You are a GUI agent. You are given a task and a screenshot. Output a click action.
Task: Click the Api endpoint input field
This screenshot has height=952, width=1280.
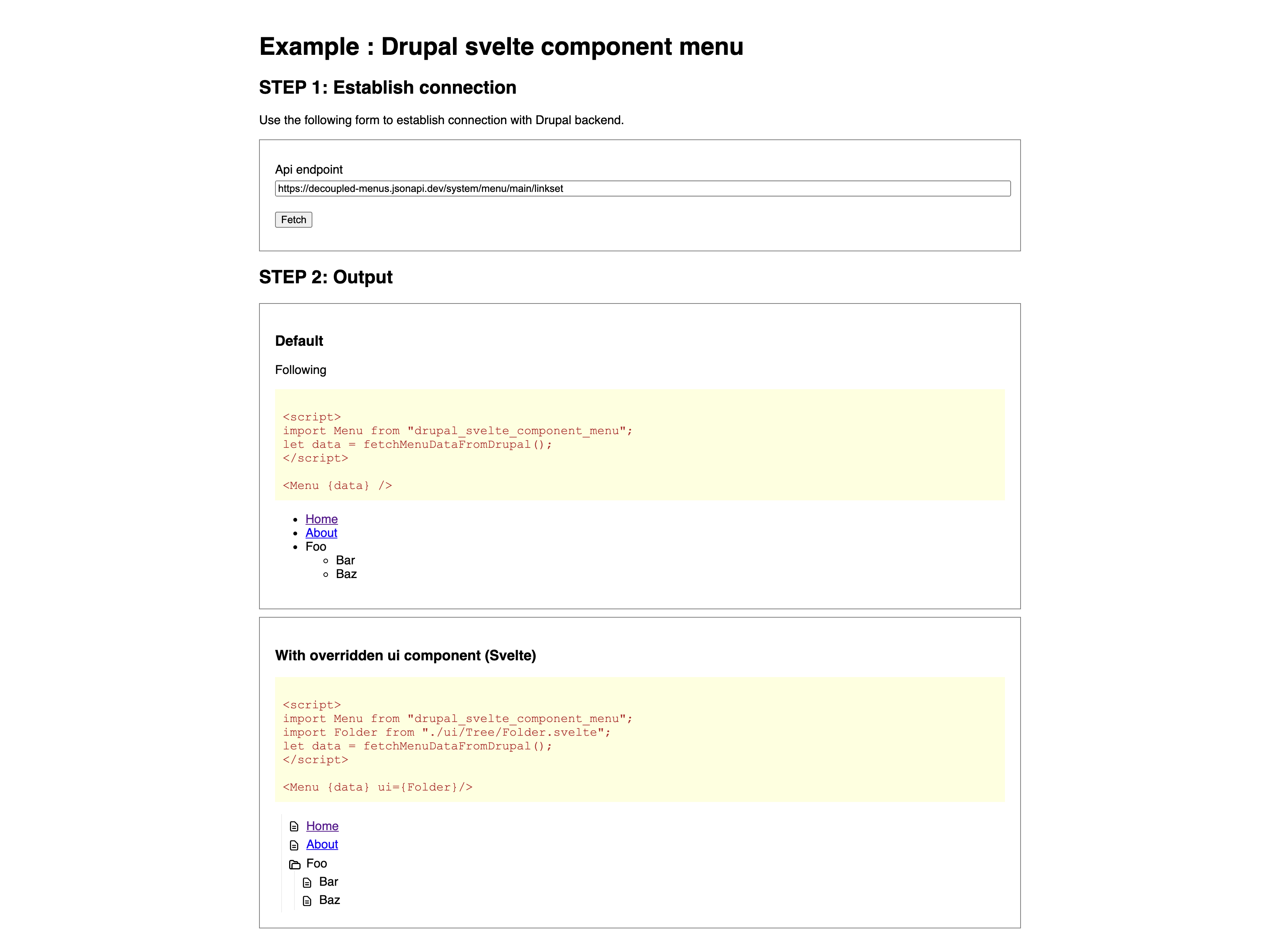pyautogui.click(x=642, y=188)
